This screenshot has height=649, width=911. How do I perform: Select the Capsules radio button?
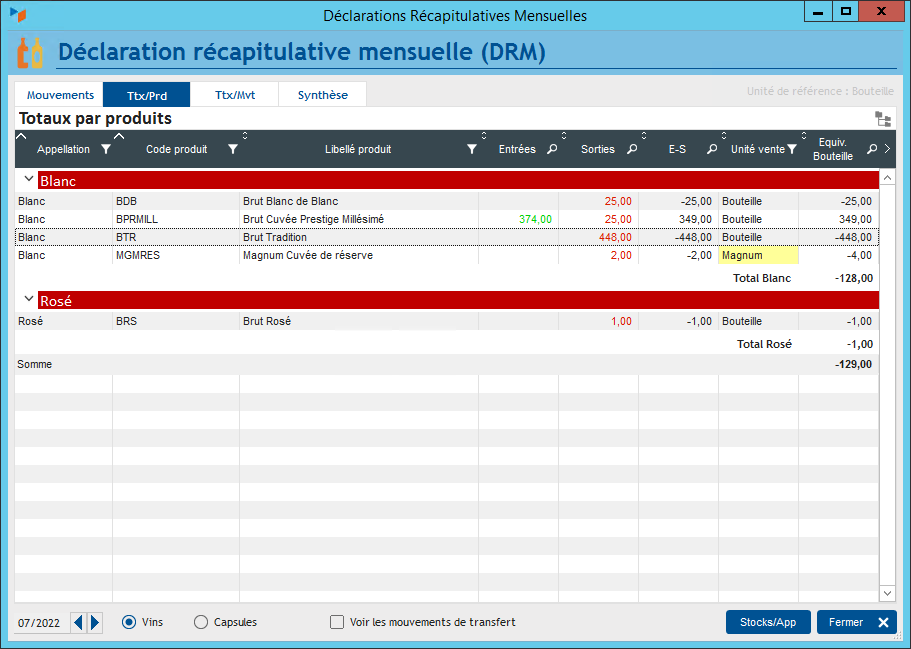[x=201, y=622]
